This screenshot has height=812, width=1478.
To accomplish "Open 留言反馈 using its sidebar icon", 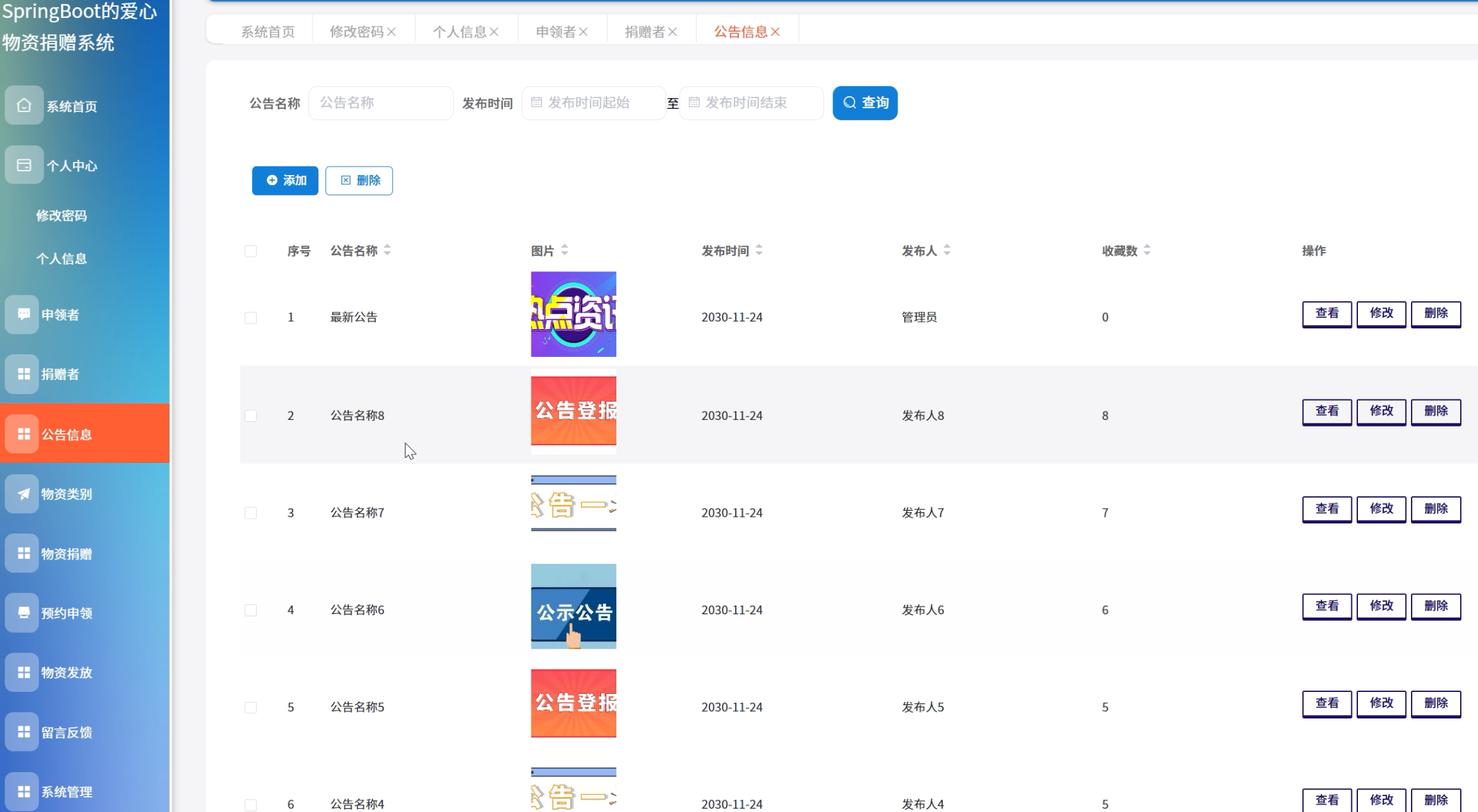I will pos(24,731).
